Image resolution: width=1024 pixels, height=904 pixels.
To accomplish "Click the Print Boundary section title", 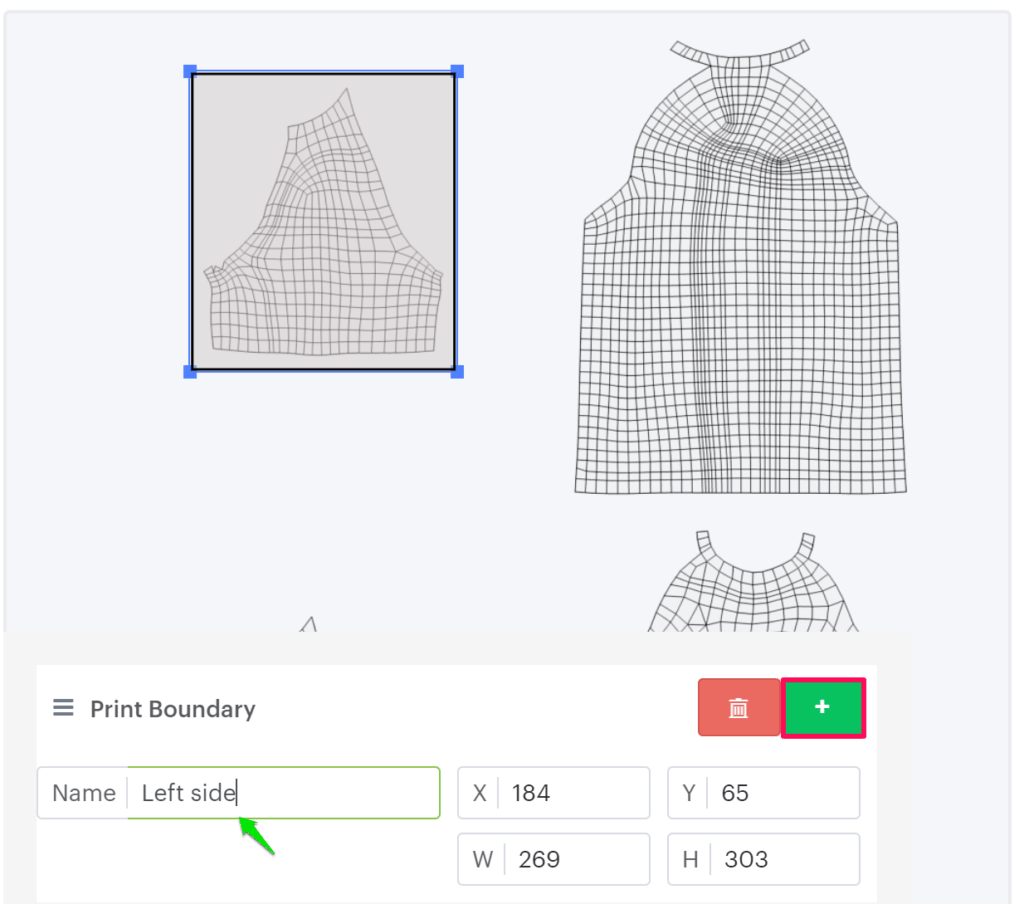I will click(173, 709).
